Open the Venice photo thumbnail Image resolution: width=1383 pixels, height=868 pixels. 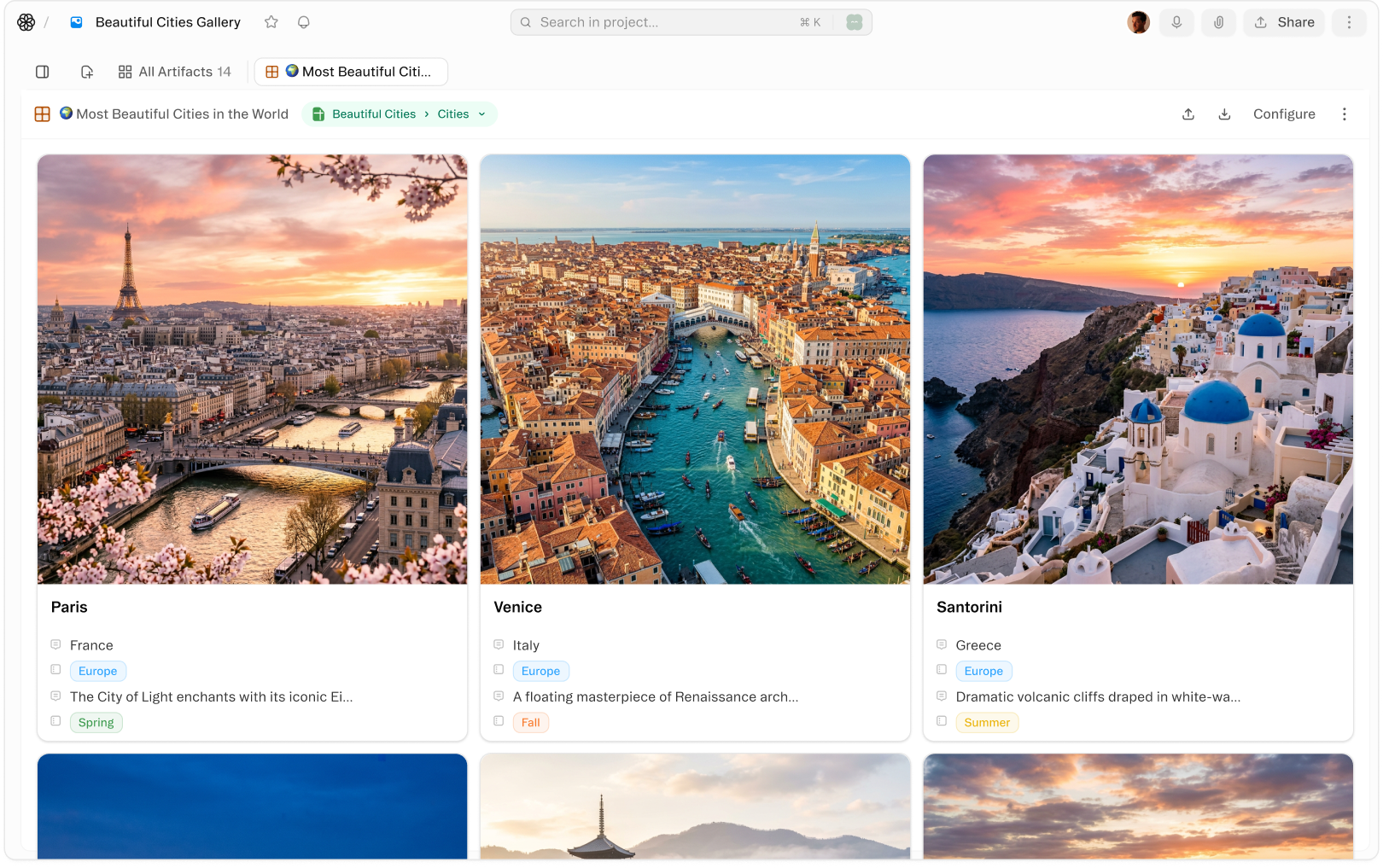click(695, 369)
